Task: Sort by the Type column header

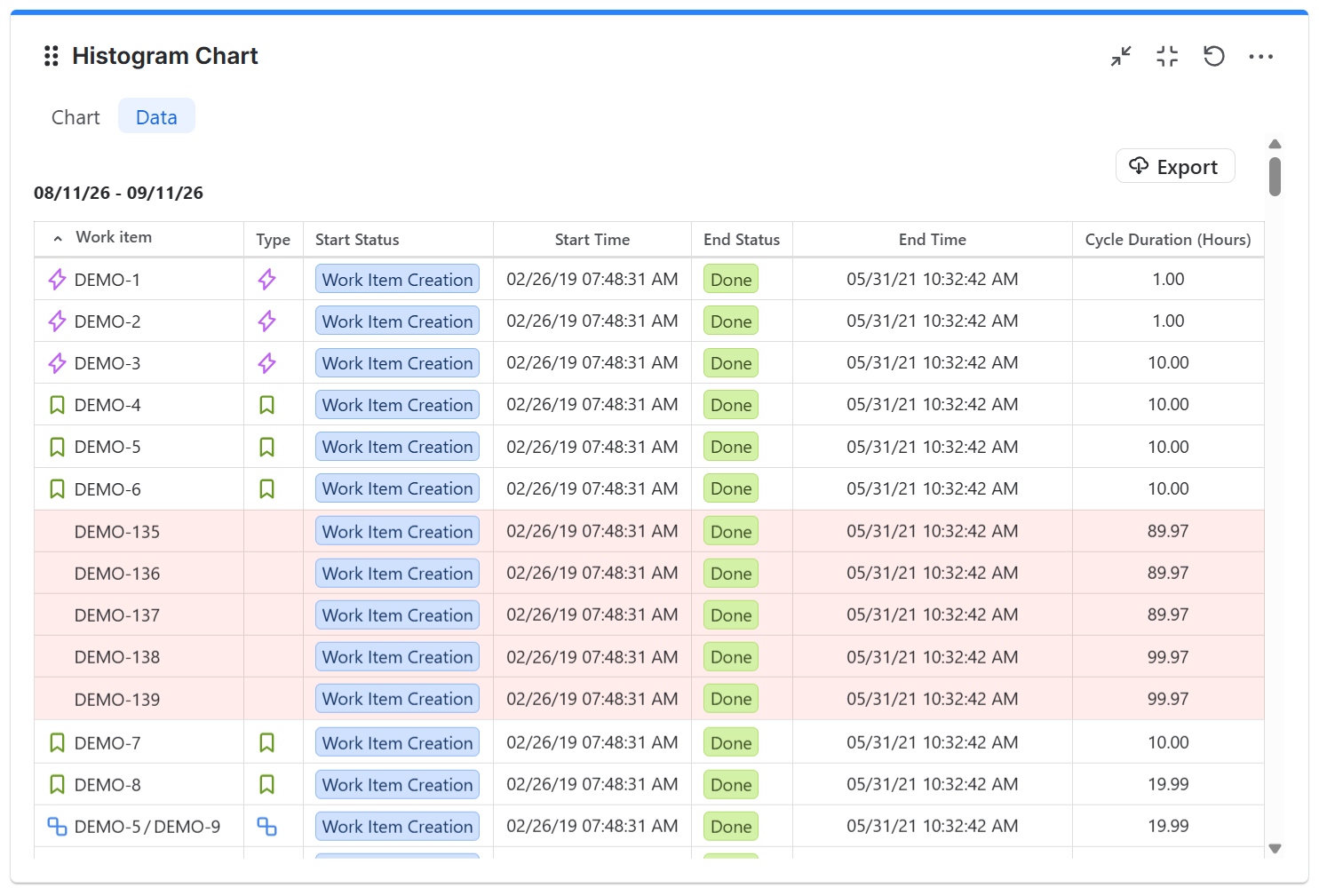Action: click(x=274, y=240)
